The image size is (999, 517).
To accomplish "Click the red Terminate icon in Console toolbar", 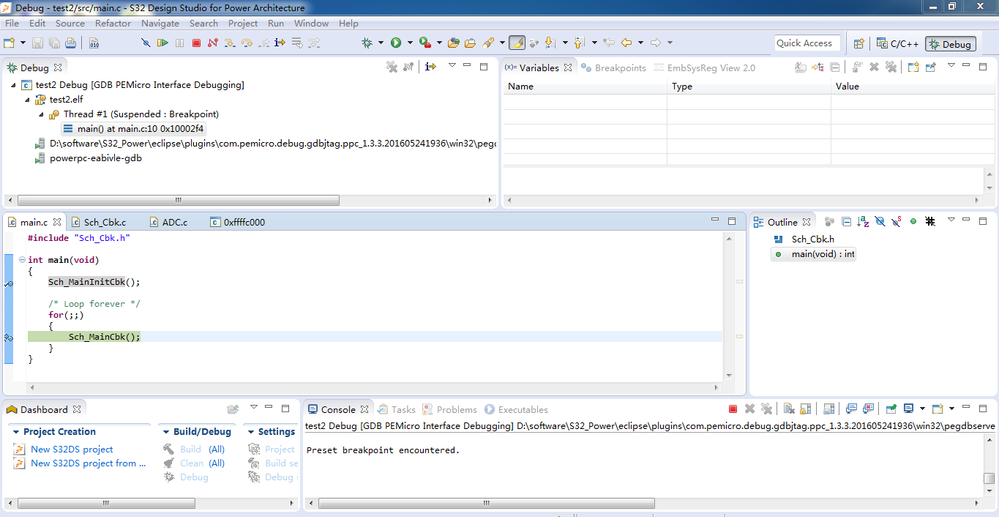I will pos(733,409).
